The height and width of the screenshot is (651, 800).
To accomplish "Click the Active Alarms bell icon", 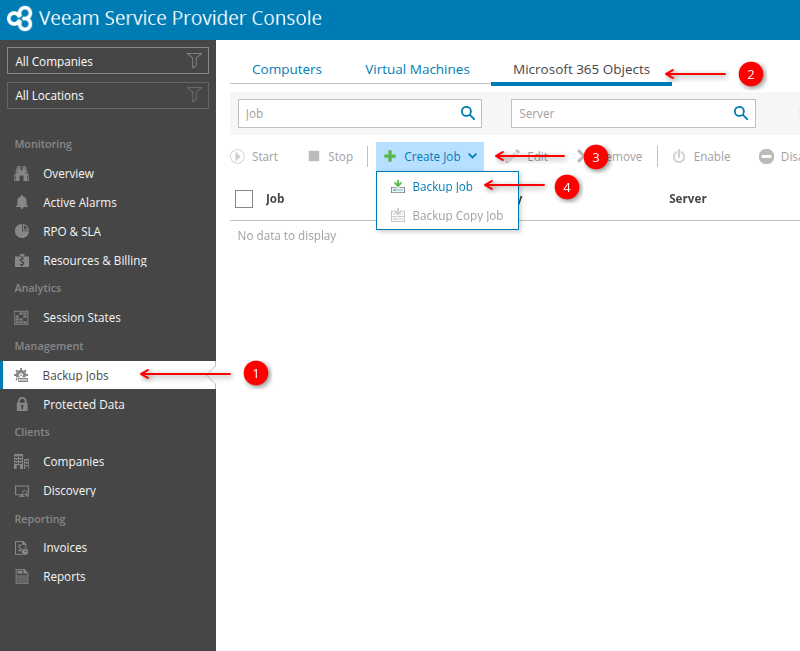I will (x=22, y=203).
